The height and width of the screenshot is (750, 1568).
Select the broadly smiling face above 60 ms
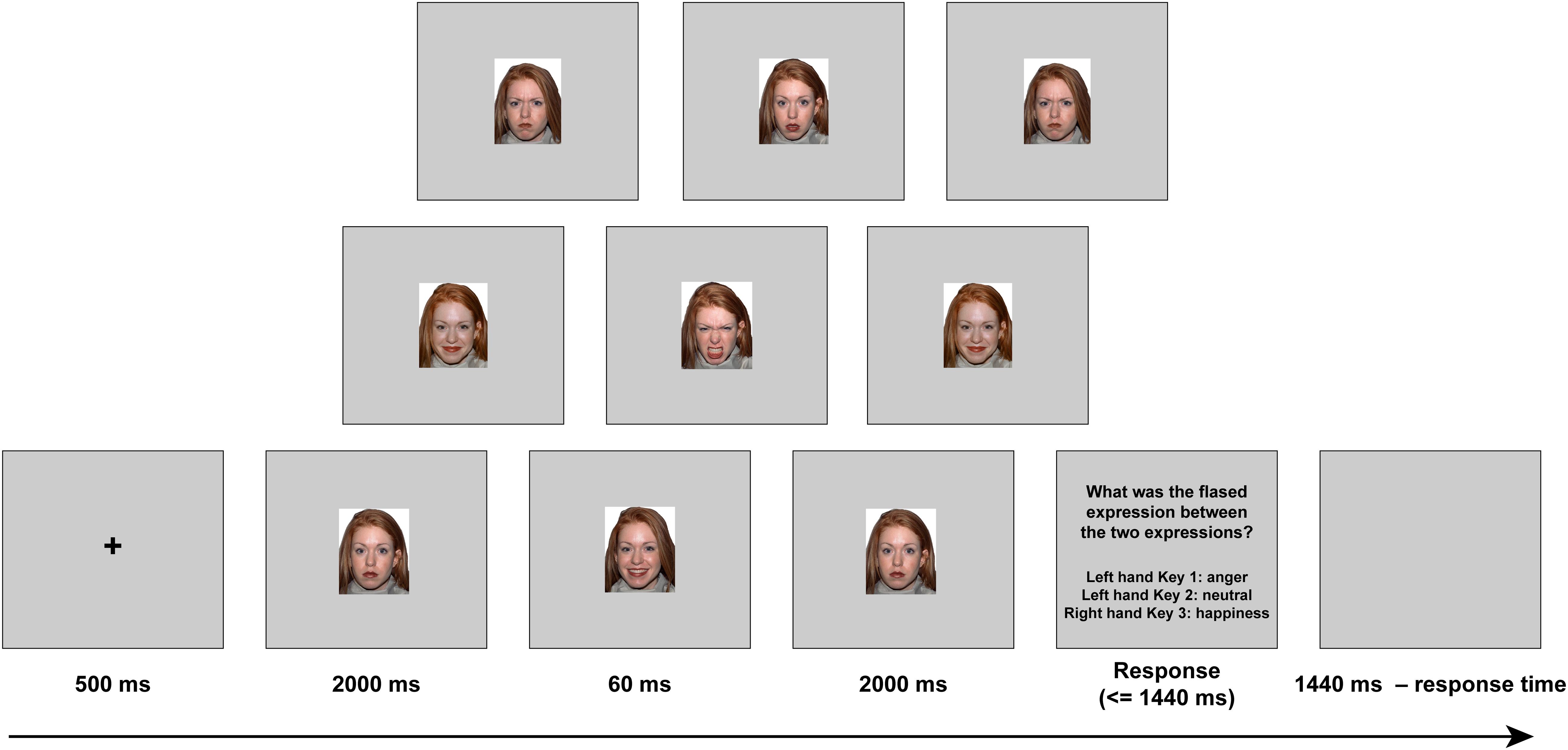click(640, 550)
